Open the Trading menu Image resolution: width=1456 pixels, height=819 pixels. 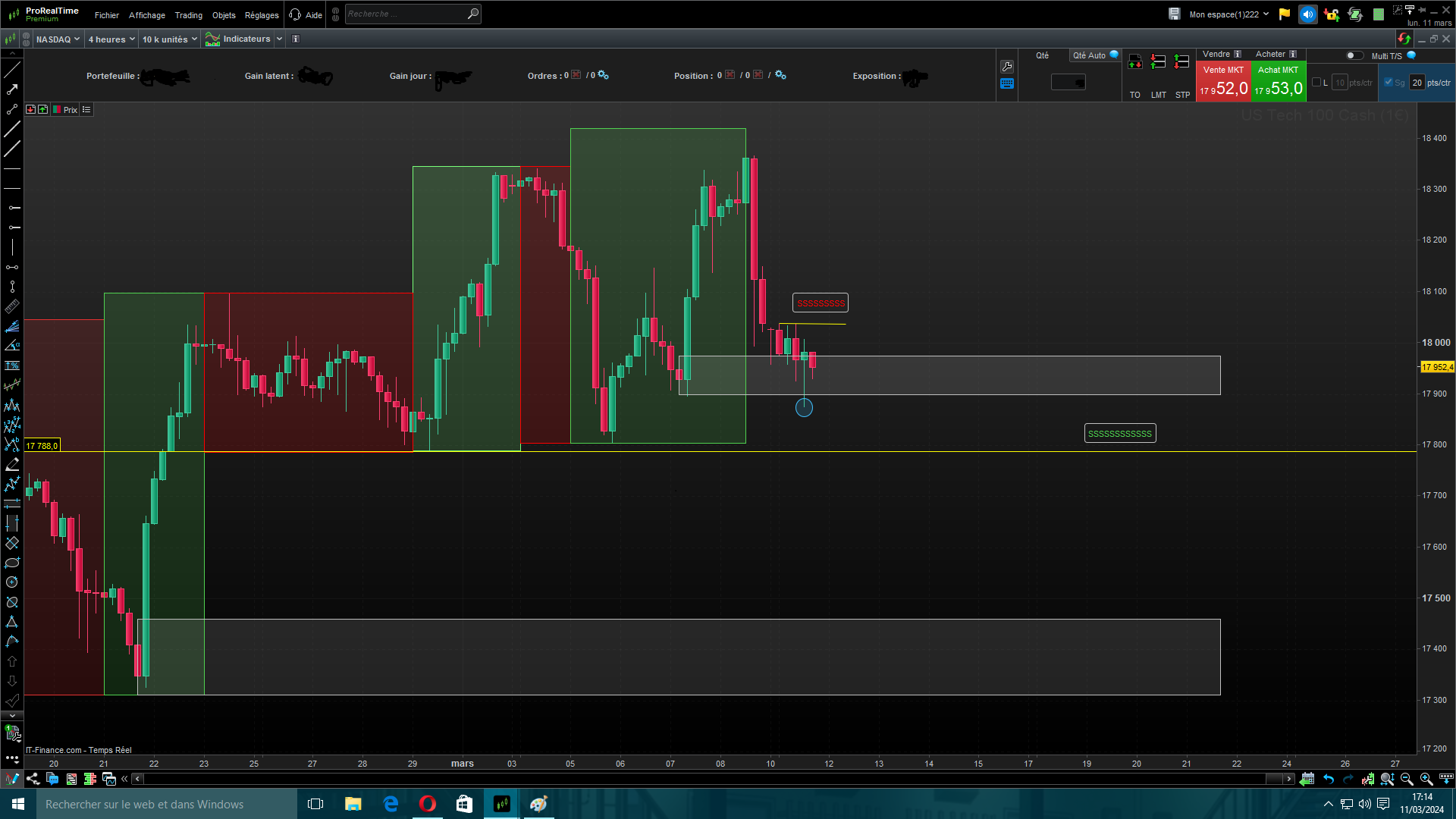188,15
